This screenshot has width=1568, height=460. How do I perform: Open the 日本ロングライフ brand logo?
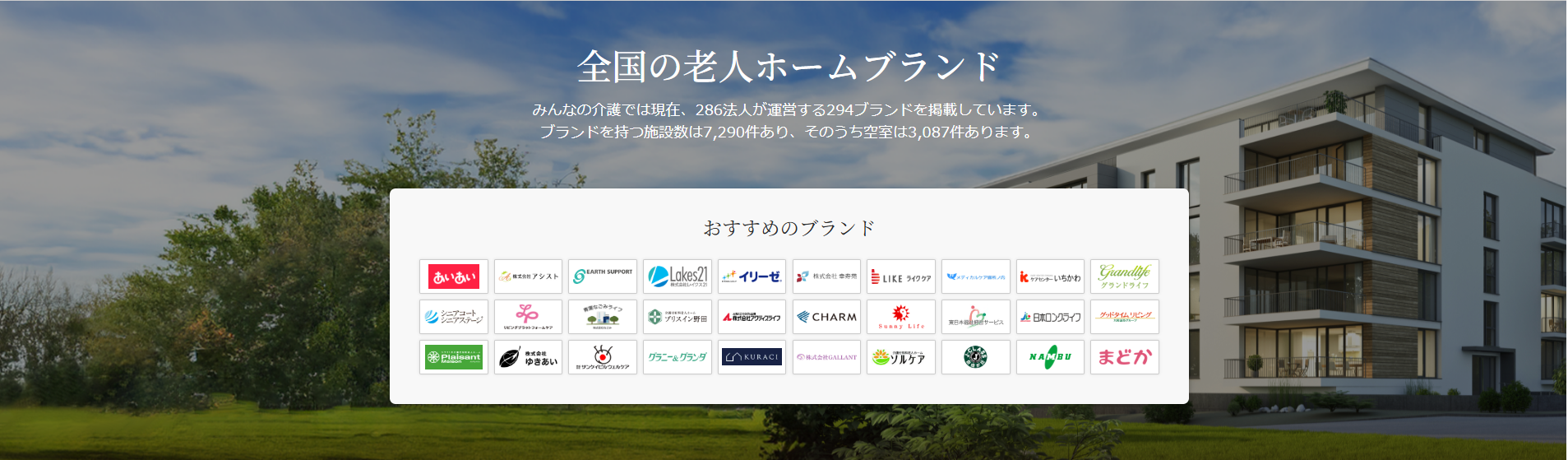tap(1050, 317)
